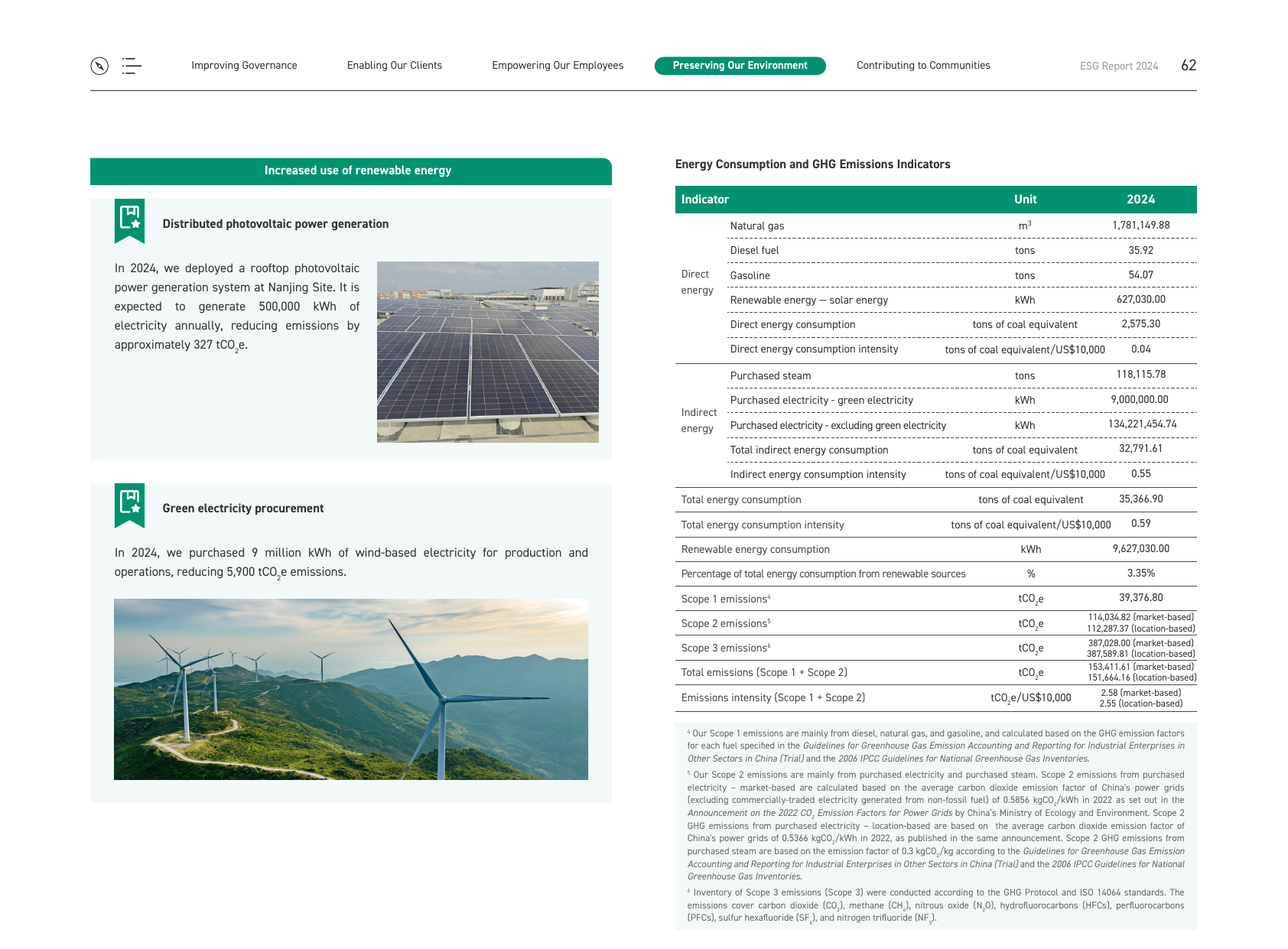Screen dimensions: 1288x949
Task: Click the Energy Consumption and GHG Emissions Indicators title
Action: [813, 164]
